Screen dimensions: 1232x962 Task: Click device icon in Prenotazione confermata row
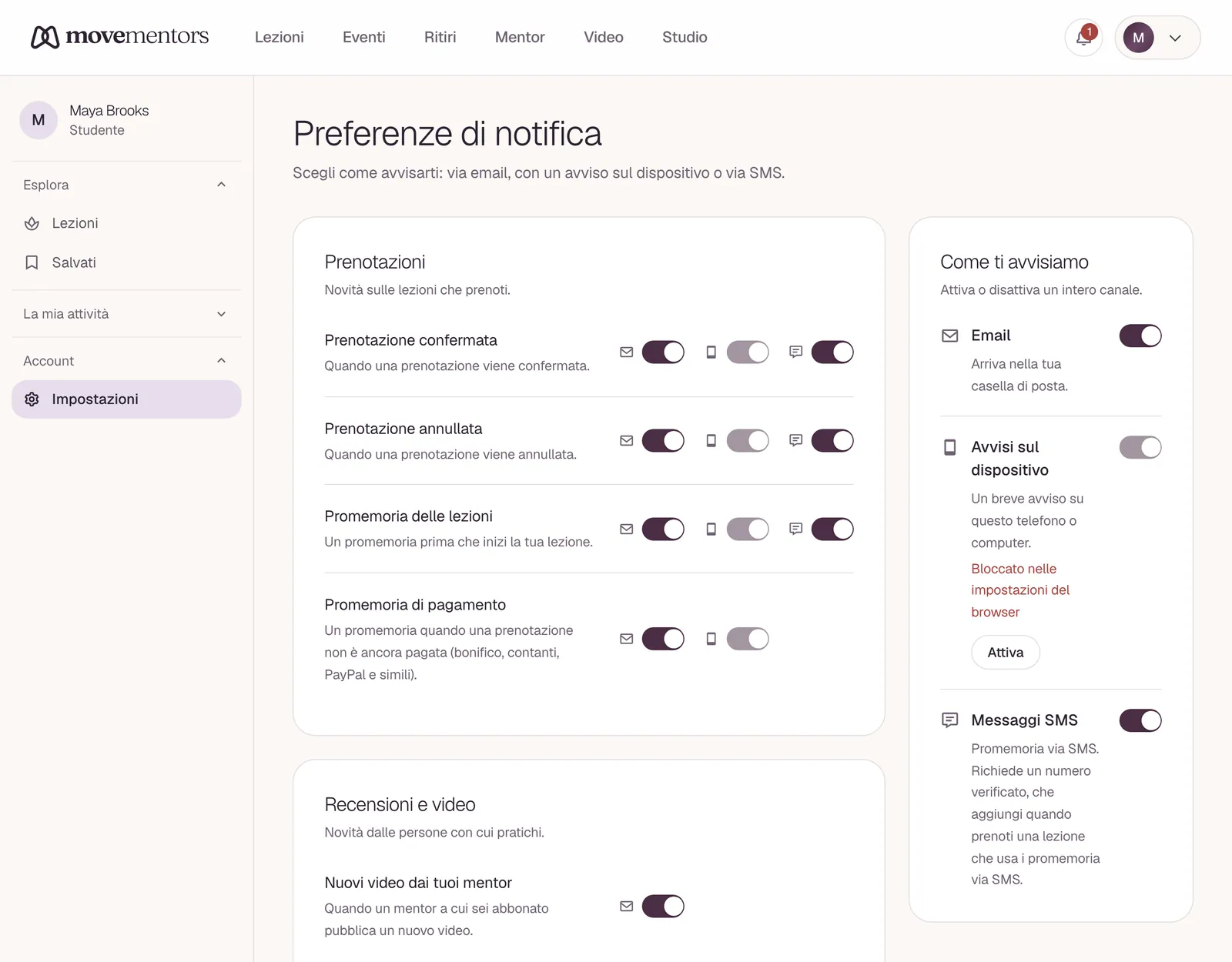point(711,352)
